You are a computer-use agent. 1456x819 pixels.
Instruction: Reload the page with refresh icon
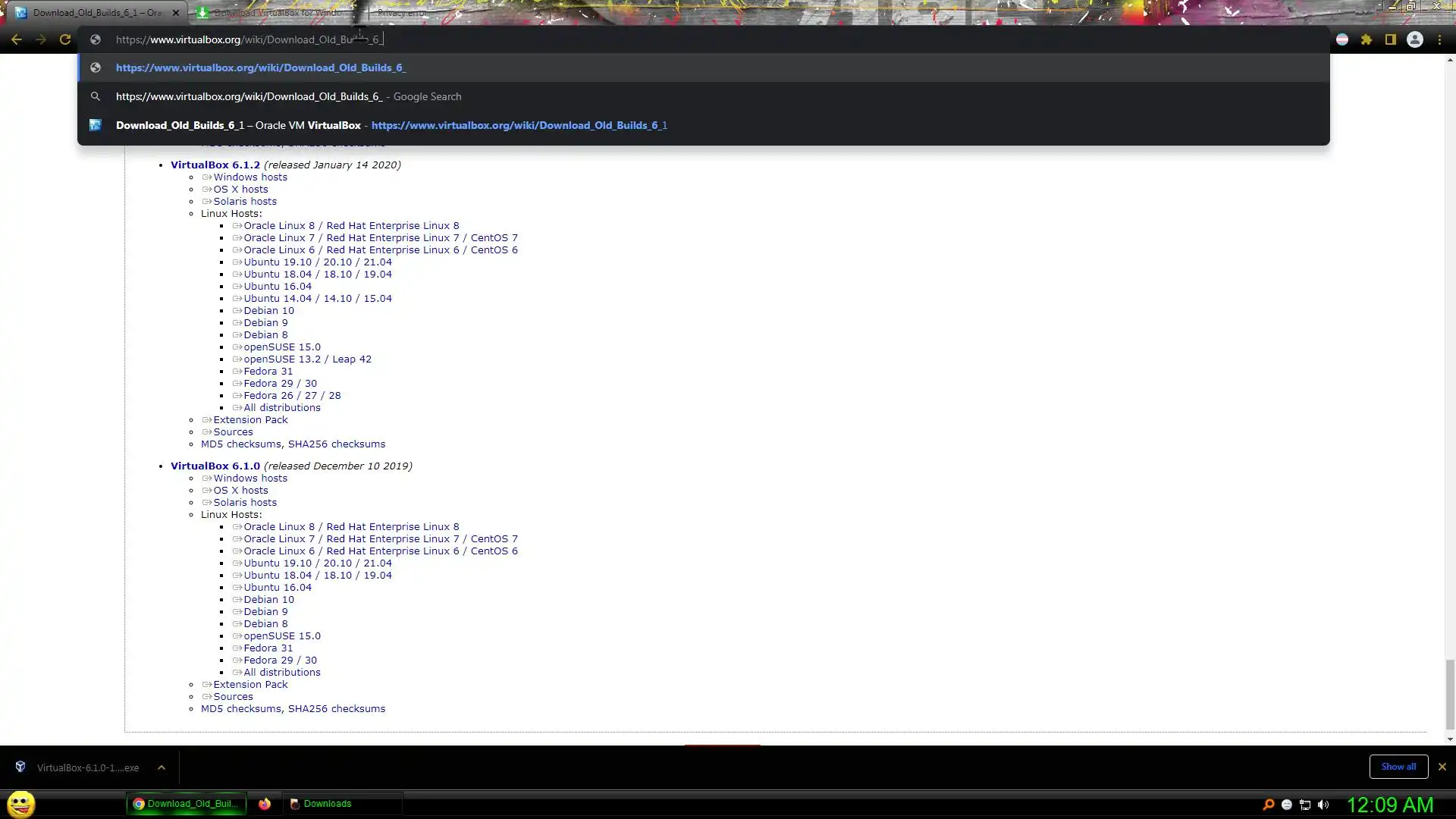pyautogui.click(x=65, y=39)
